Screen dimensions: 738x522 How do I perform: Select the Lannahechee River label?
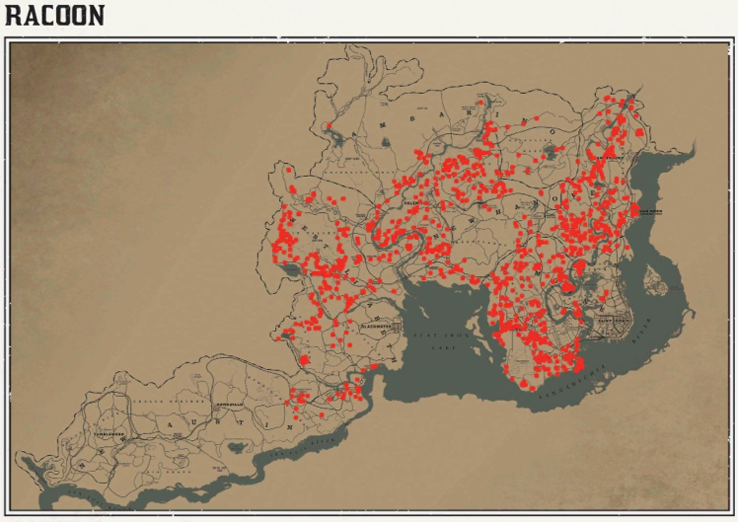pos(600,376)
